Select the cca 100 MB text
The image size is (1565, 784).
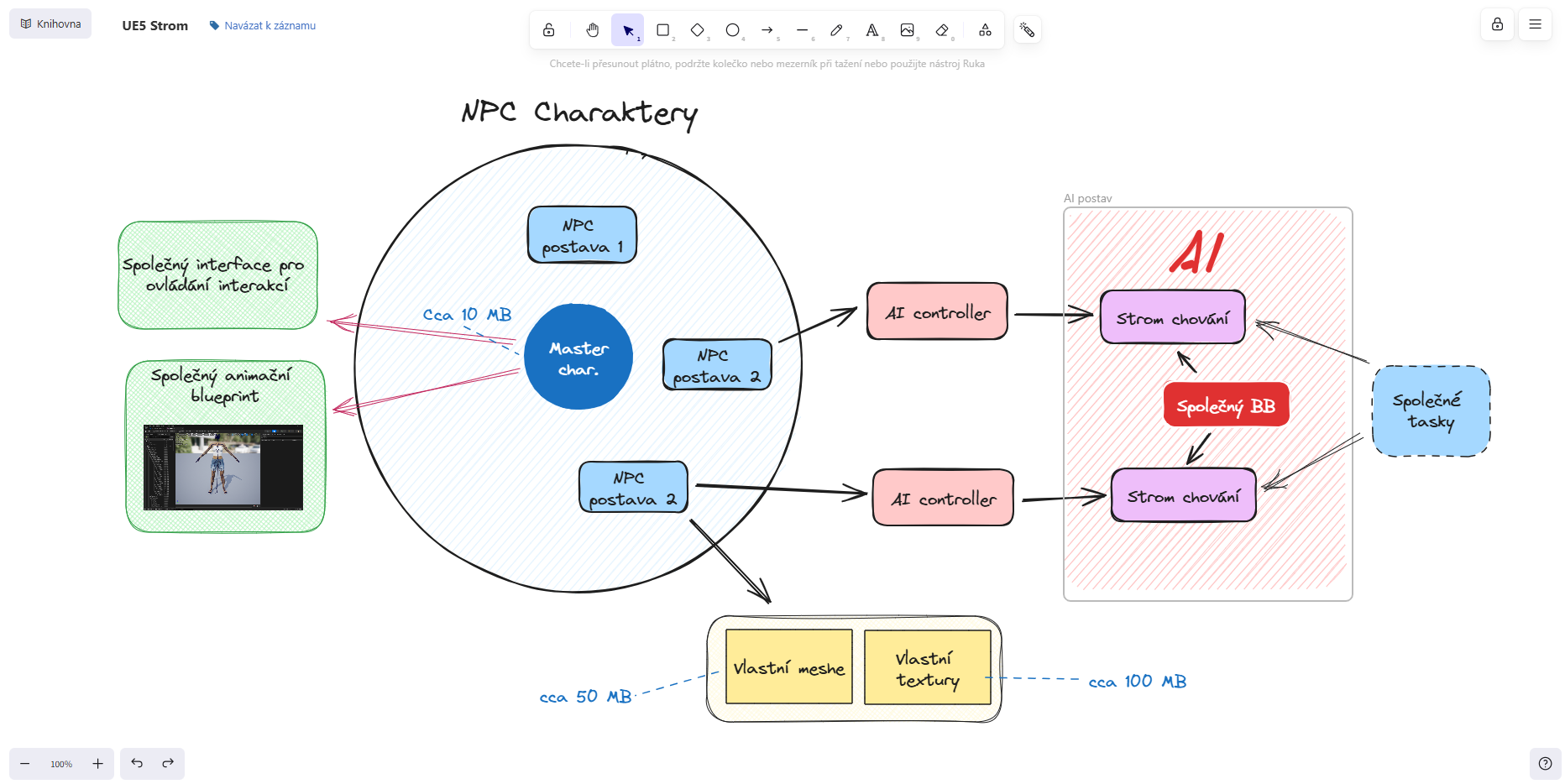point(1138,682)
